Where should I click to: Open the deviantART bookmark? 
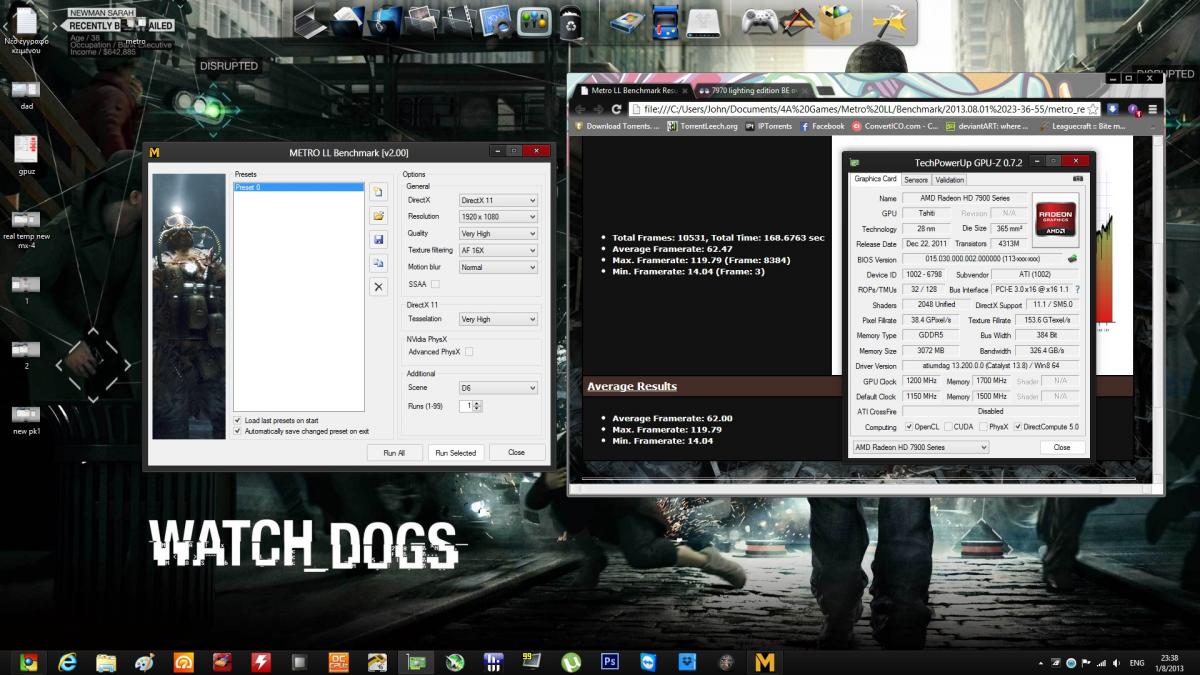986,126
